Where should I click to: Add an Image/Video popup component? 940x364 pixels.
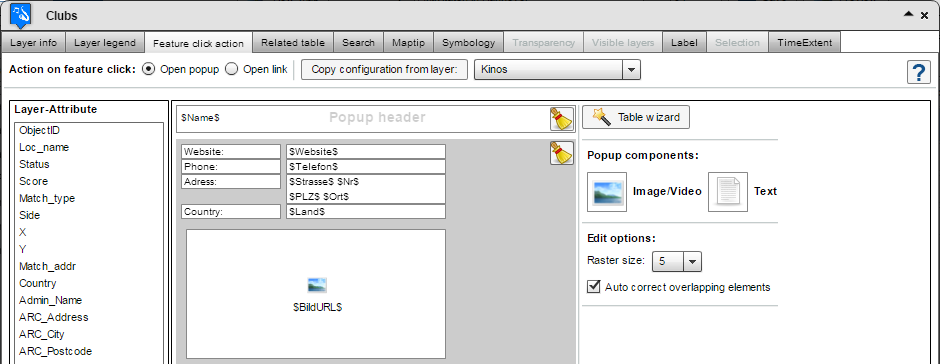click(607, 191)
